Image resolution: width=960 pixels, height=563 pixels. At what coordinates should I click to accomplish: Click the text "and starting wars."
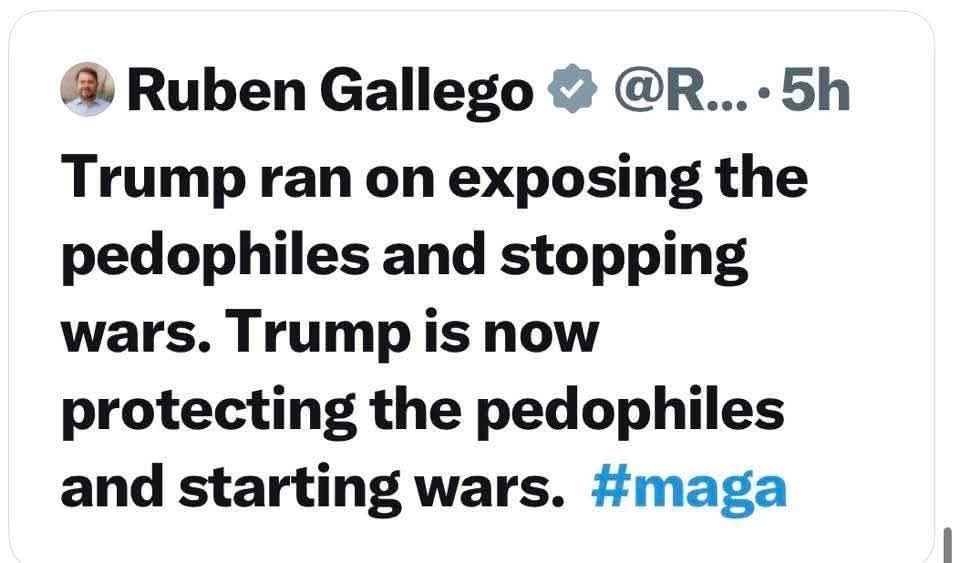312,488
